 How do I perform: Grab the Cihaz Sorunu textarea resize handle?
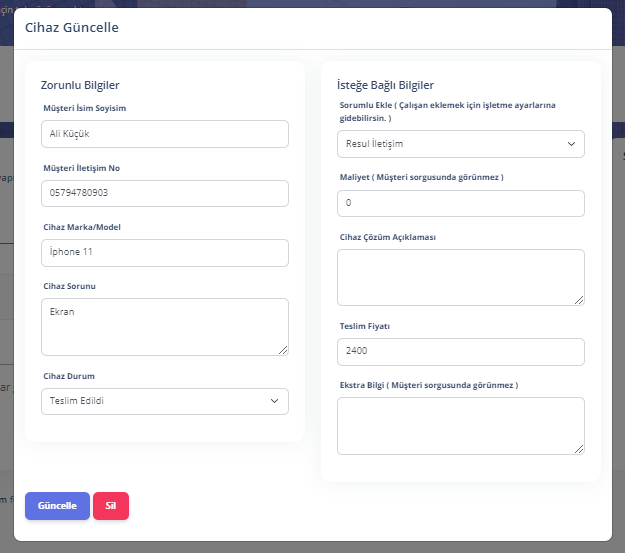coord(283,350)
